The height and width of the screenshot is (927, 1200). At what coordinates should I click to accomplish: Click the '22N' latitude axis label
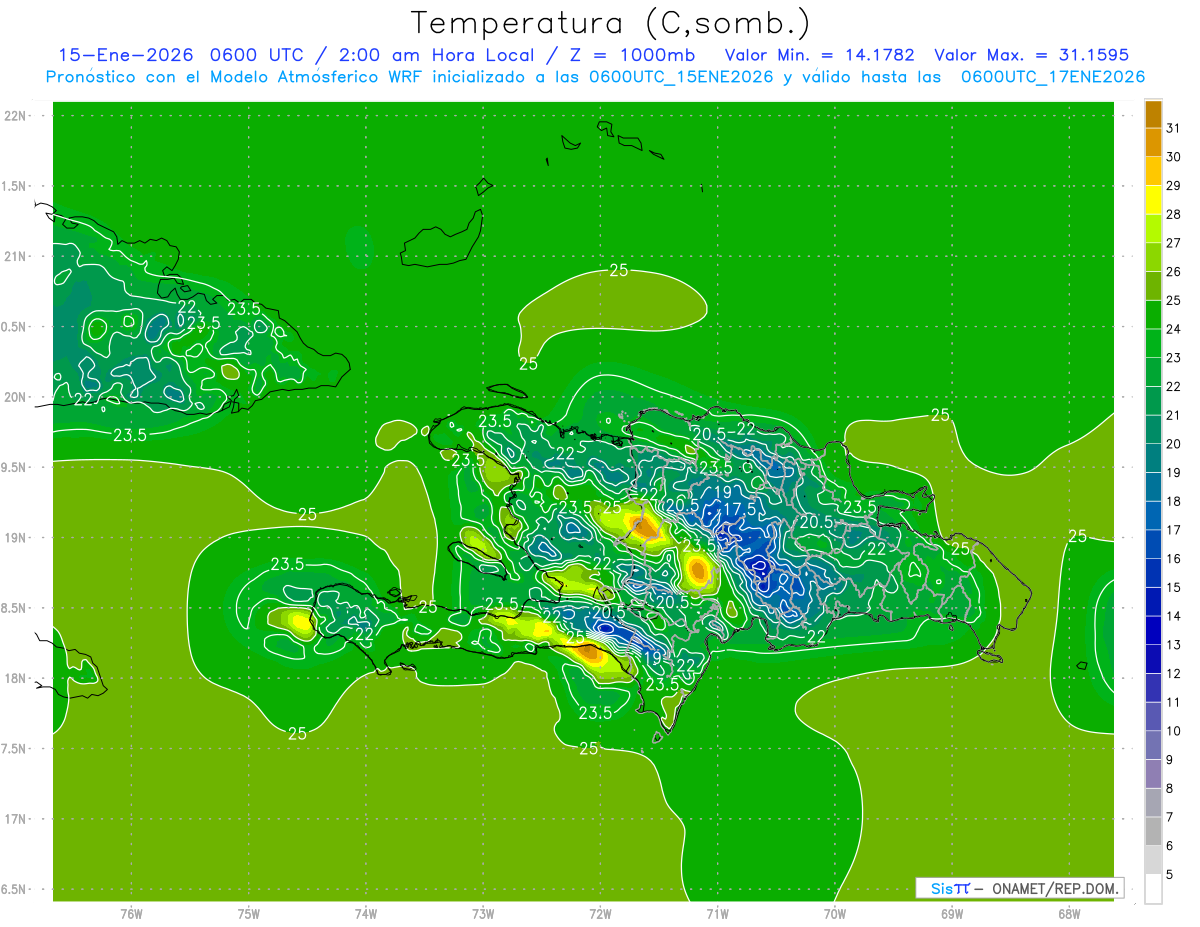coord(14,116)
